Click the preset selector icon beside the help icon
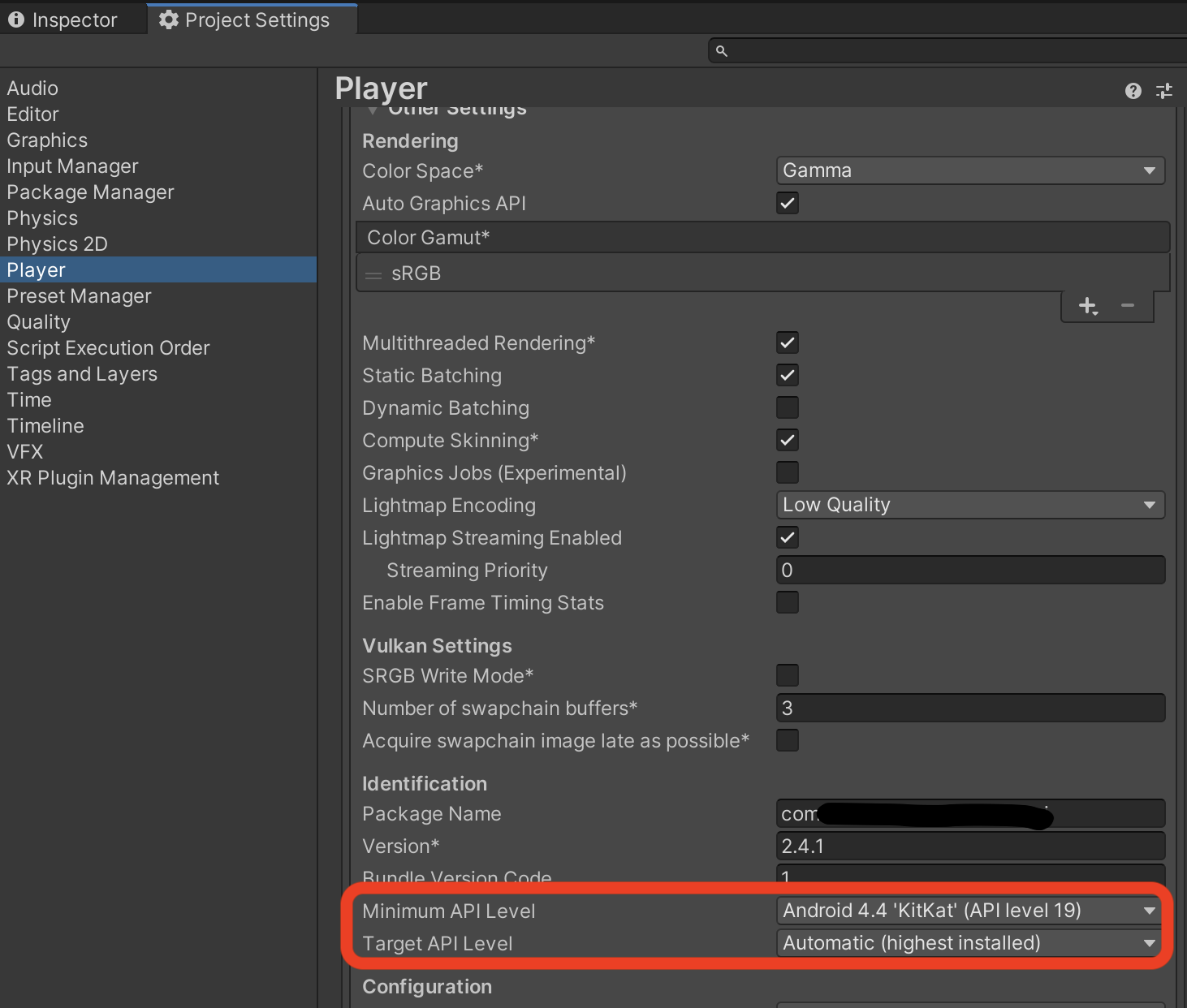Image resolution: width=1187 pixels, height=1008 pixels. (x=1164, y=91)
